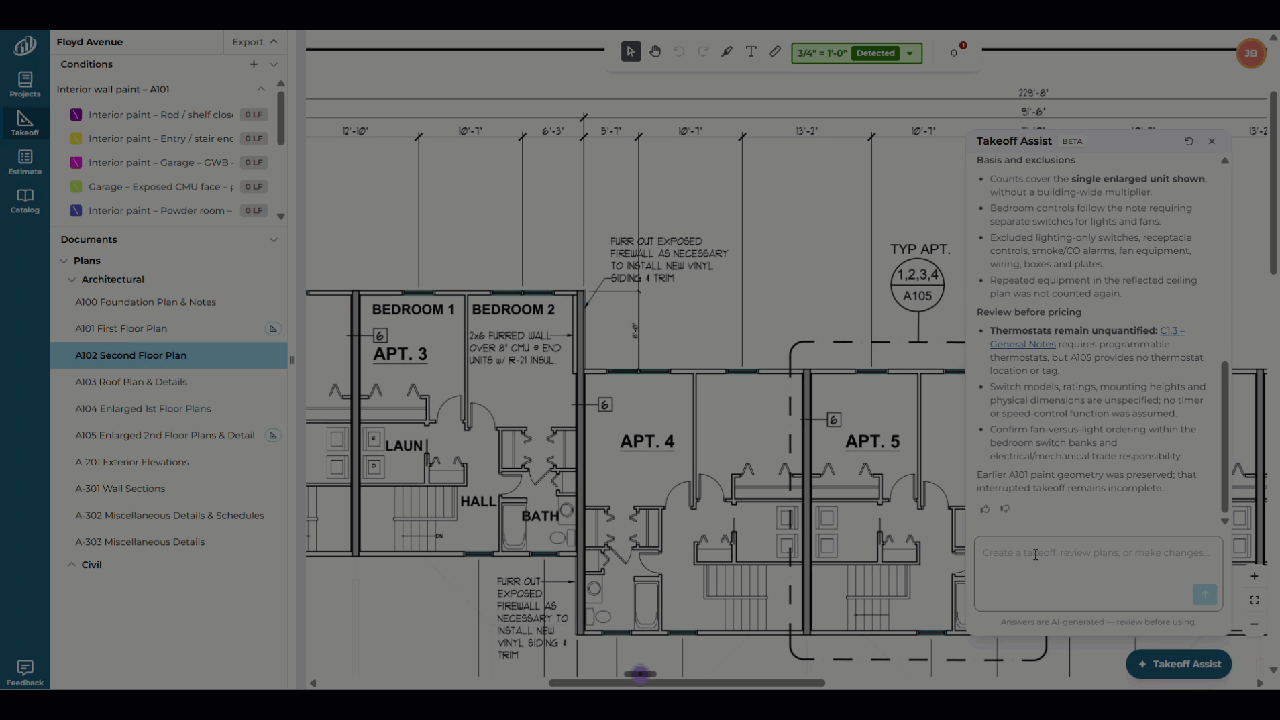The height and width of the screenshot is (720, 1280).
Task: Zoom in on the plan viewer
Action: 1254,576
